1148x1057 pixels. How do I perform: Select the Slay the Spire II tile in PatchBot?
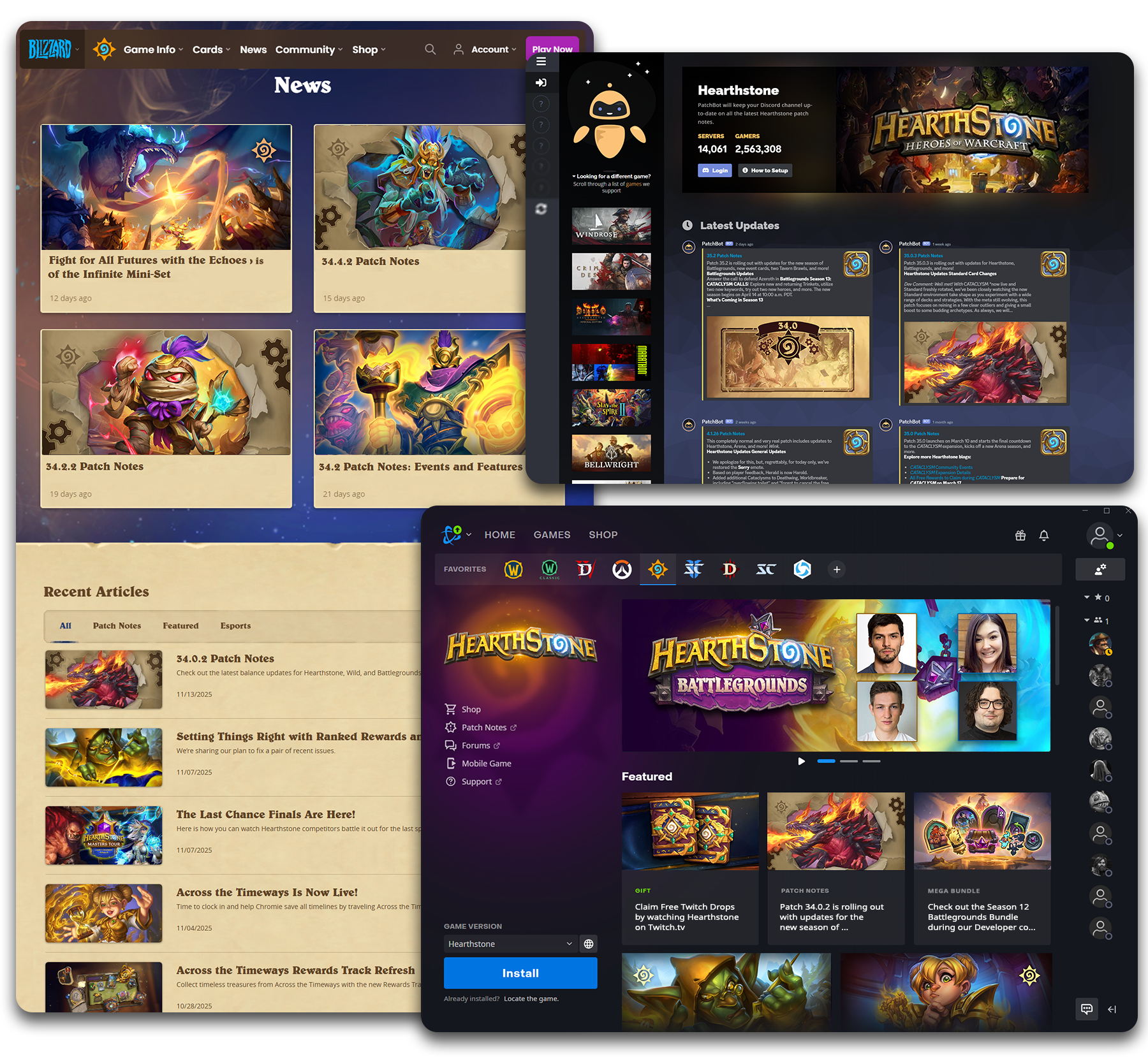click(611, 407)
